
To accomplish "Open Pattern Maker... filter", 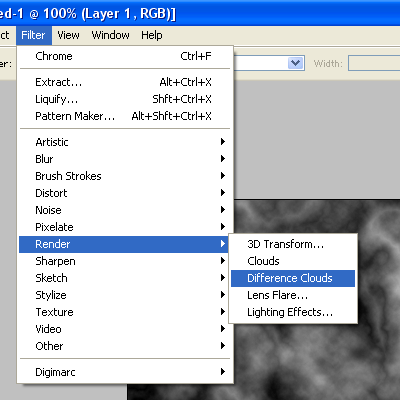I will click(x=125, y=116).
